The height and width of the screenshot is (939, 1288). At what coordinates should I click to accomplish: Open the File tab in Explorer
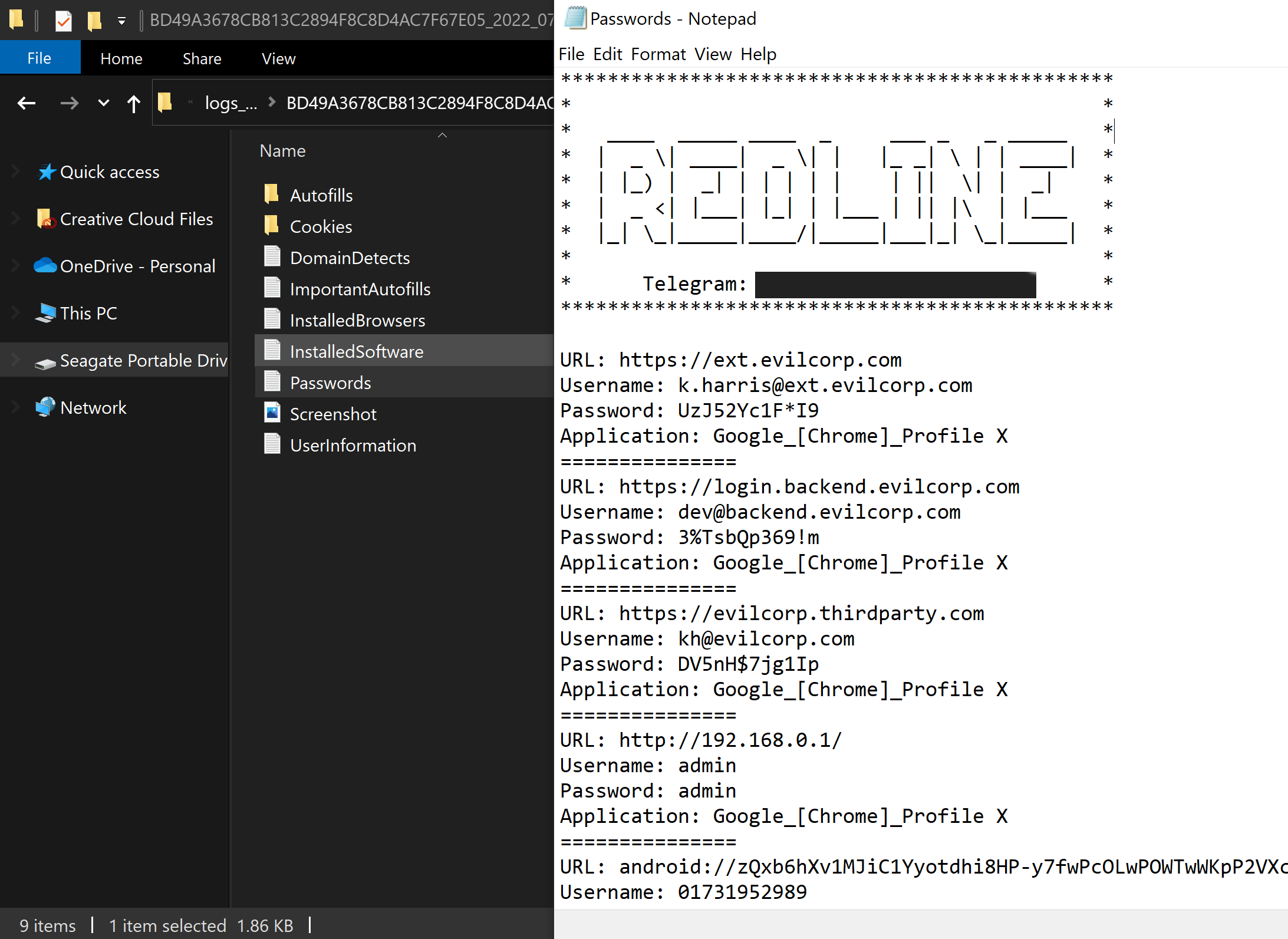tap(39, 58)
